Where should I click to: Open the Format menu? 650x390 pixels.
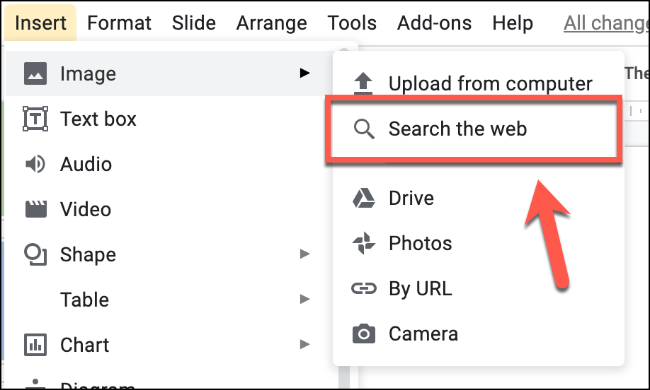pyautogui.click(x=119, y=23)
